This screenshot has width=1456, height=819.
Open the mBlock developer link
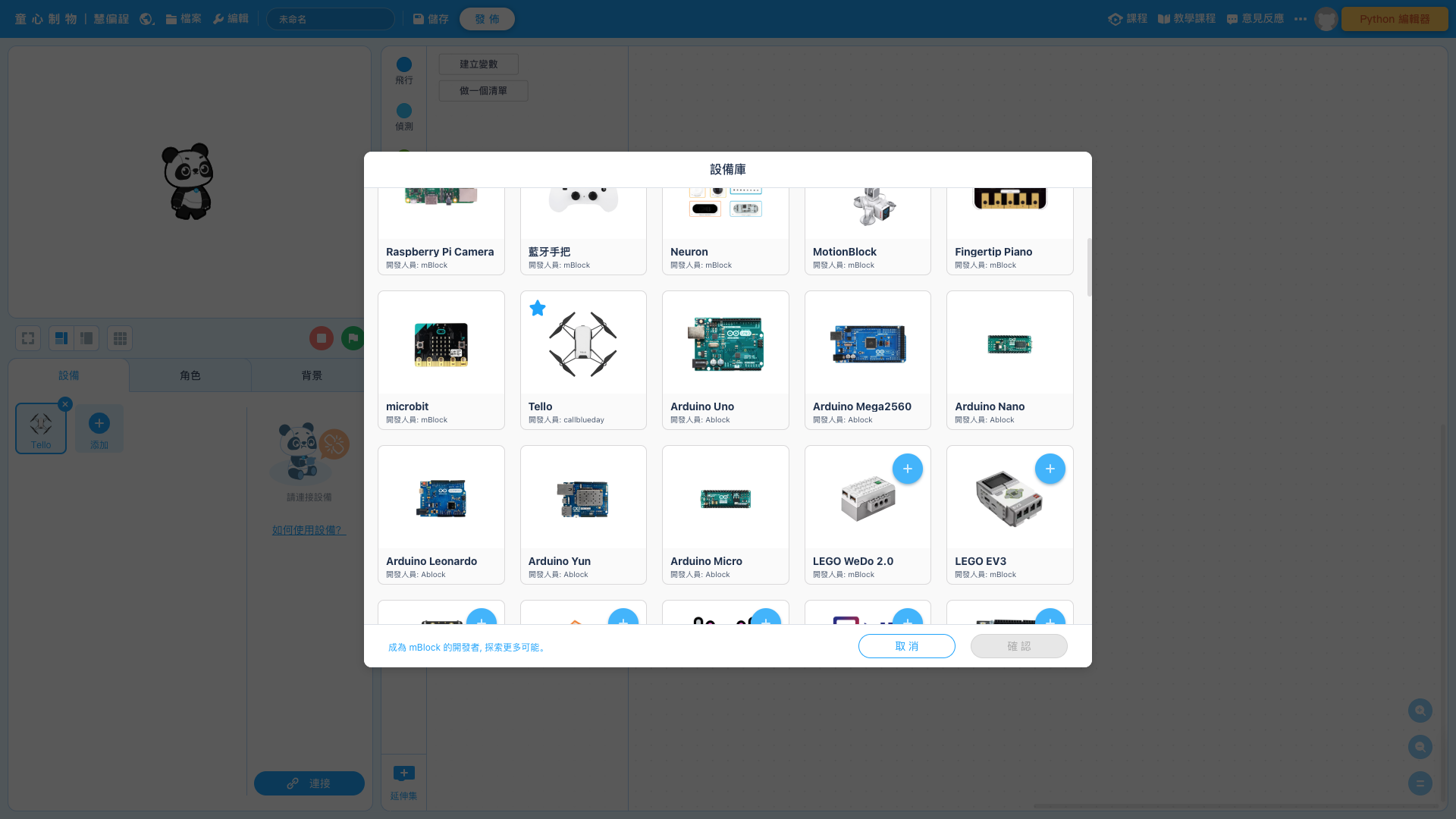[467, 648]
